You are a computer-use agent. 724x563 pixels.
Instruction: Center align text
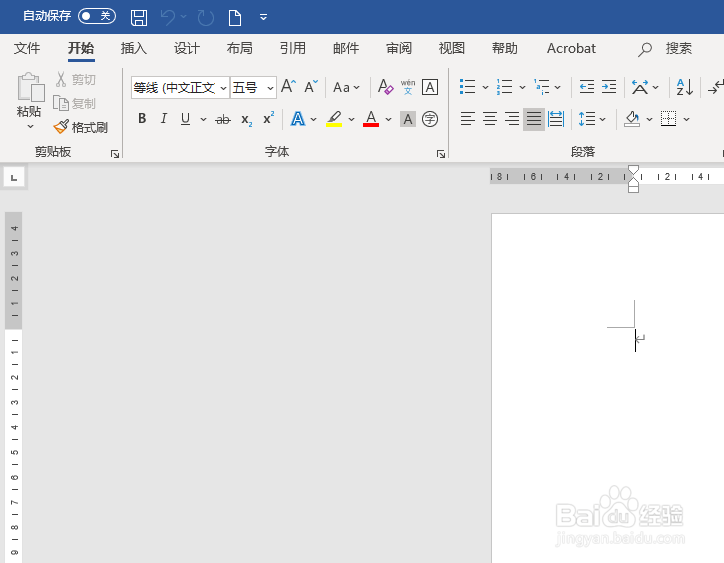click(x=489, y=119)
